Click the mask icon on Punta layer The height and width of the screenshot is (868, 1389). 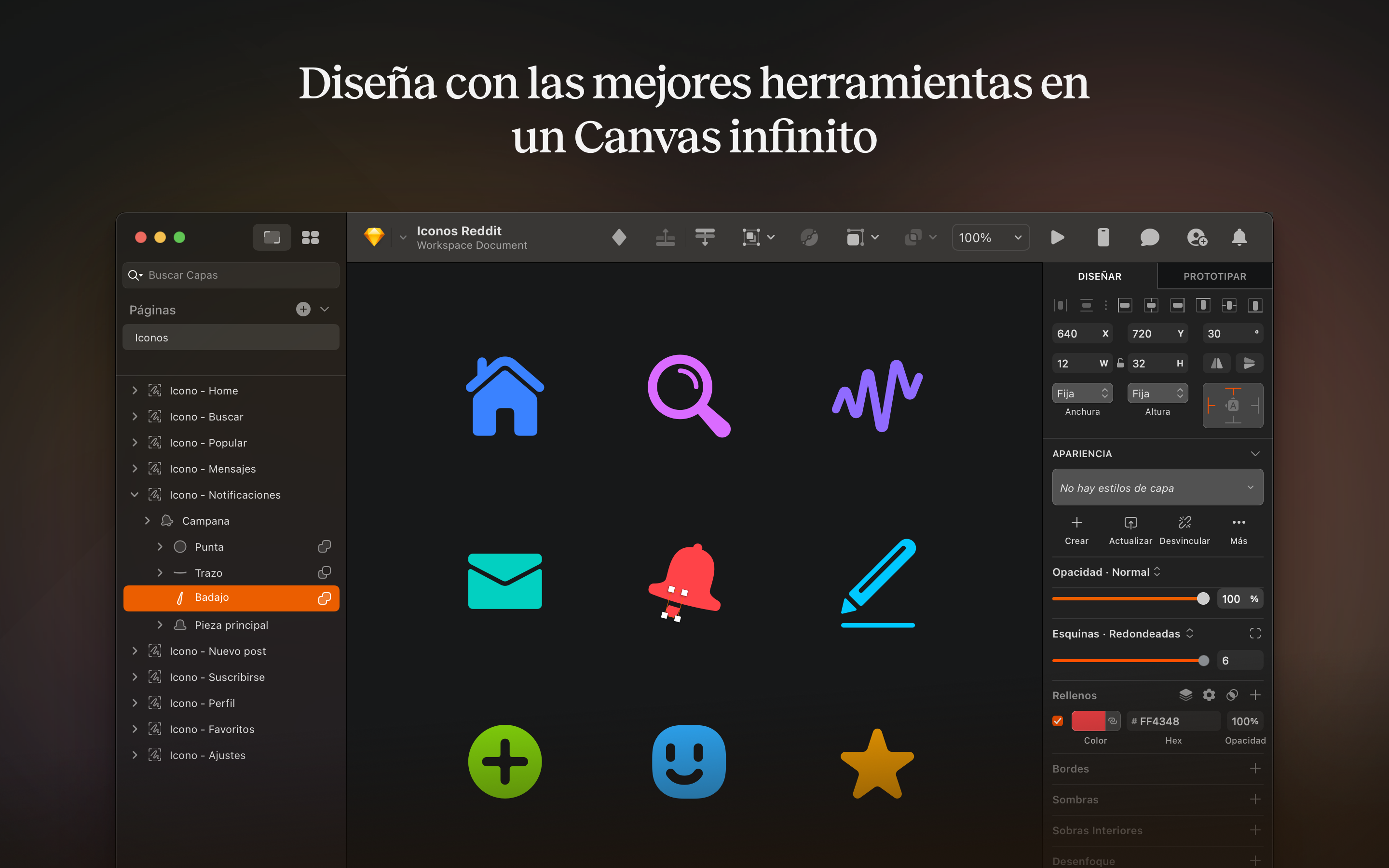pyautogui.click(x=324, y=546)
